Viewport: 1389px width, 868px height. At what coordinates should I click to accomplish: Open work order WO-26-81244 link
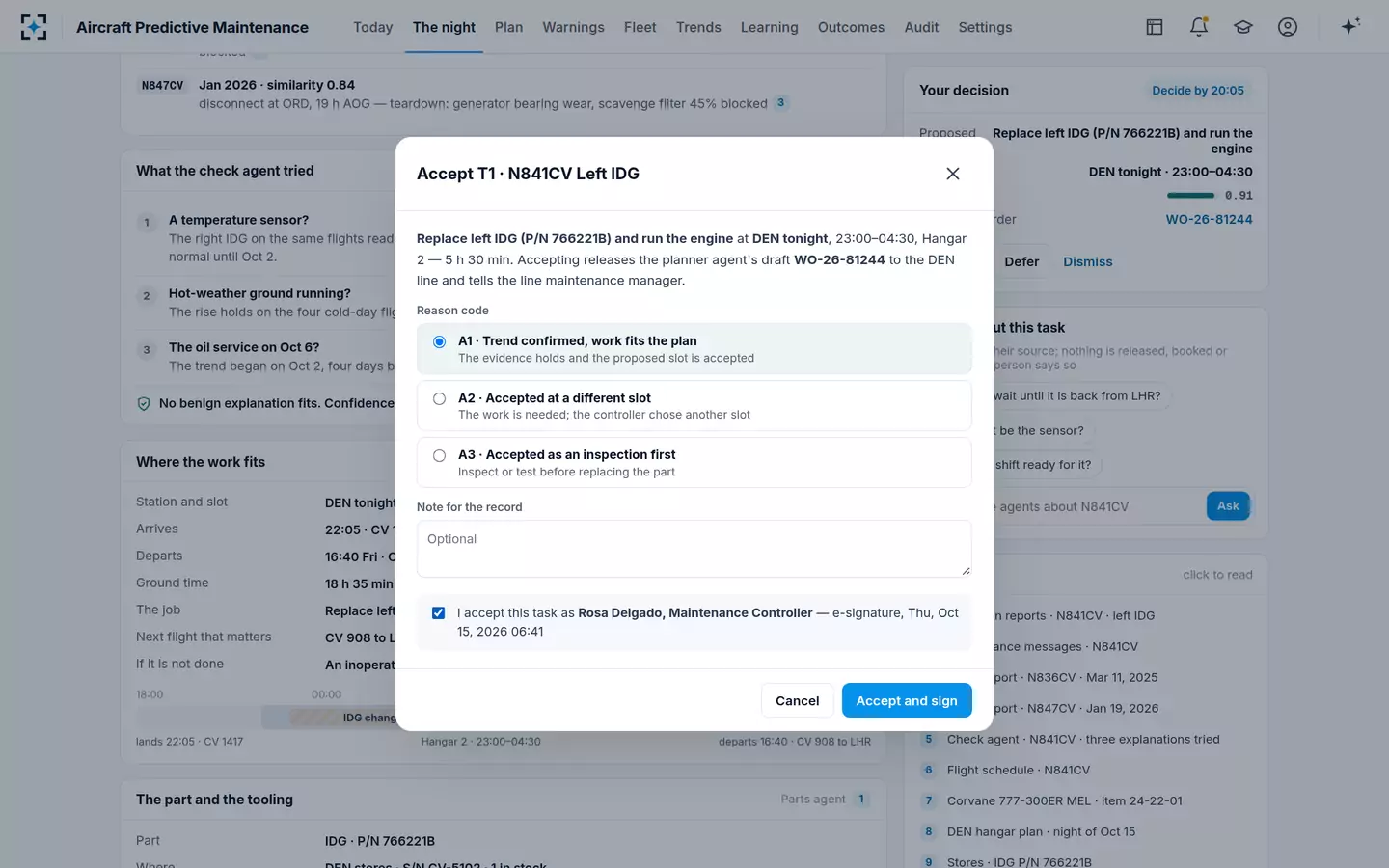[x=1210, y=219]
